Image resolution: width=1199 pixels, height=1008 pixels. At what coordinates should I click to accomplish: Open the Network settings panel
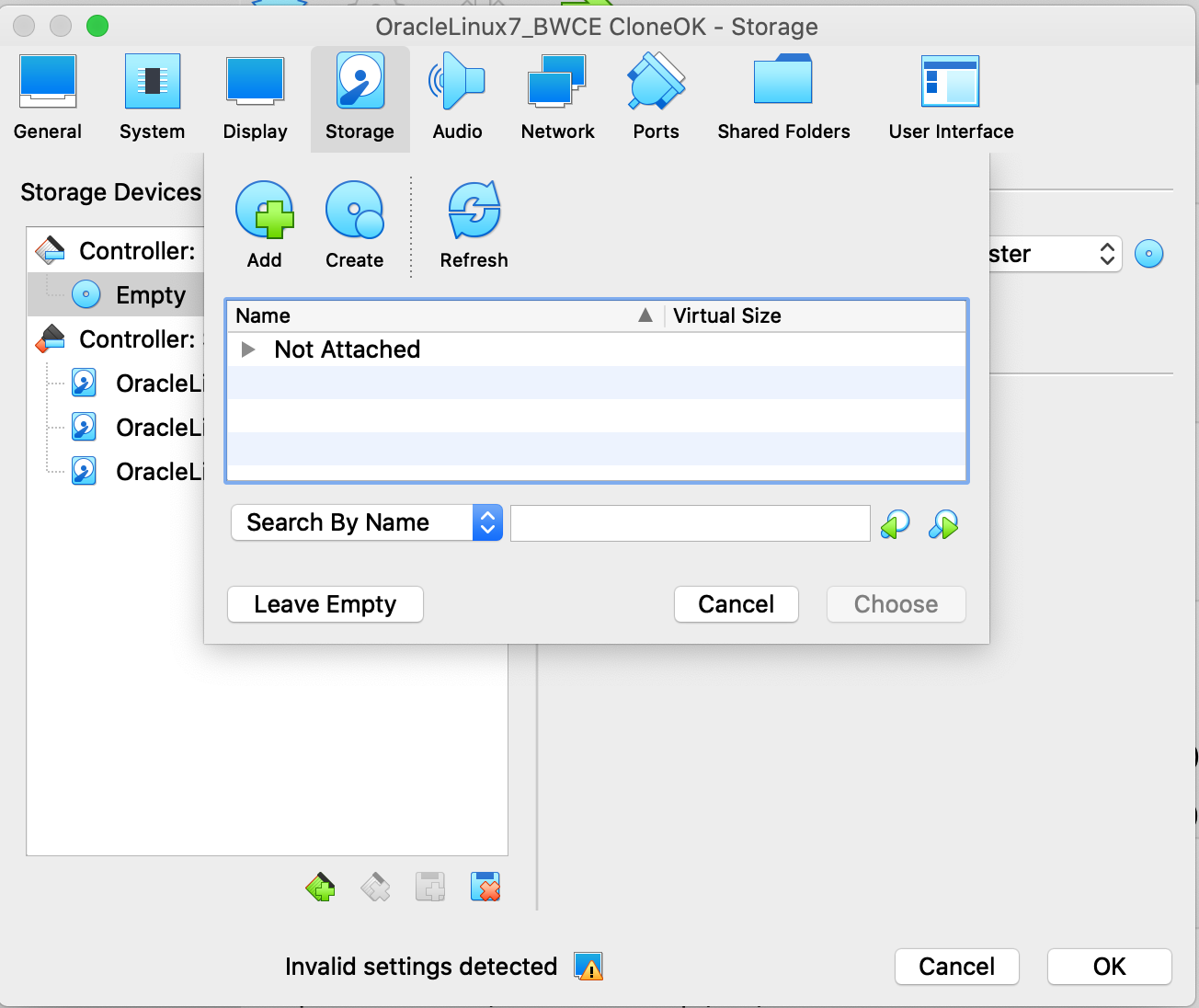557,97
